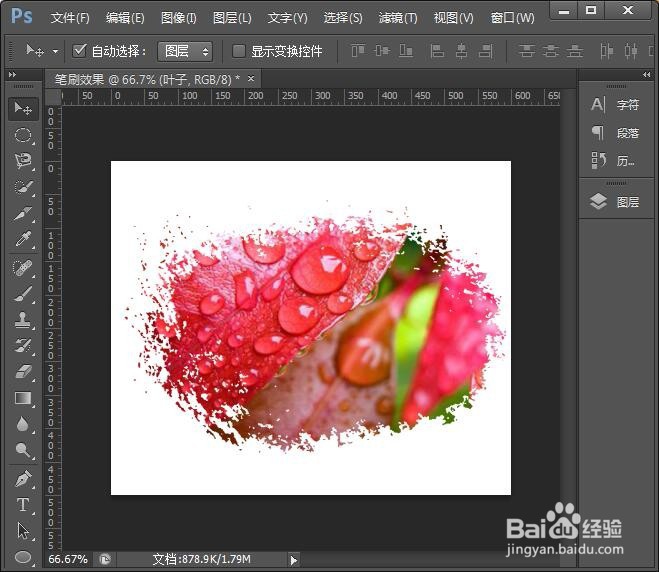Select the Elliptical Marquee tool

click(x=23, y=135)
